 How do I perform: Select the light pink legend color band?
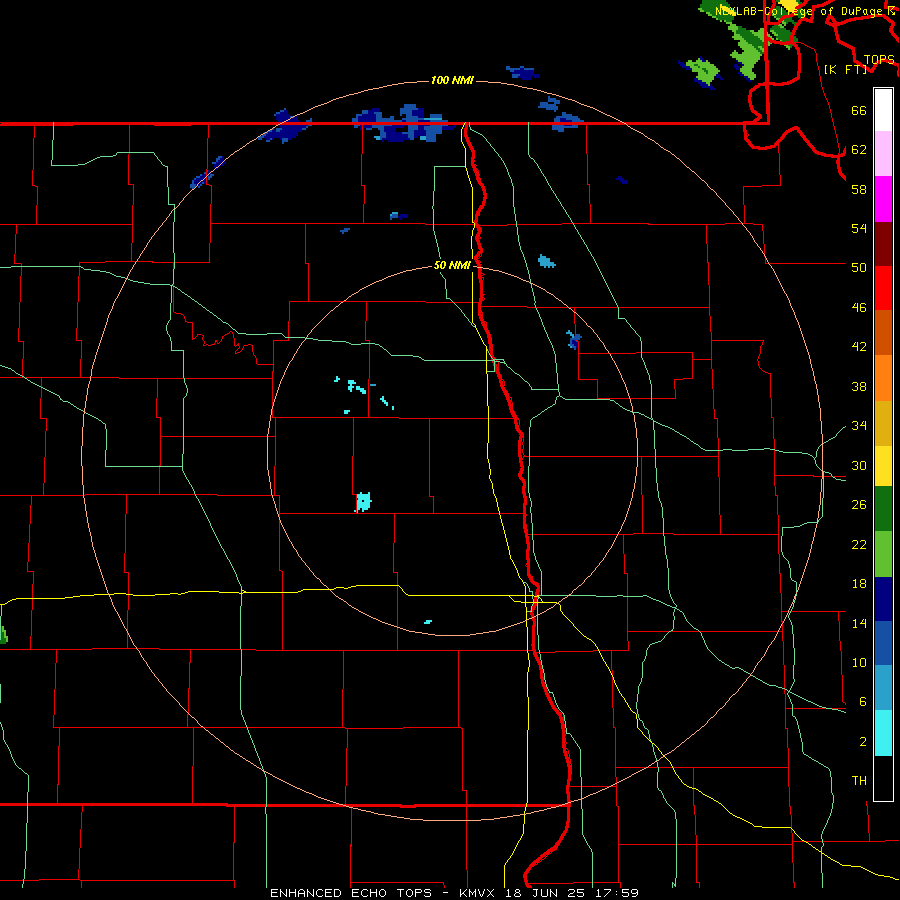click(x=883, y=153)
